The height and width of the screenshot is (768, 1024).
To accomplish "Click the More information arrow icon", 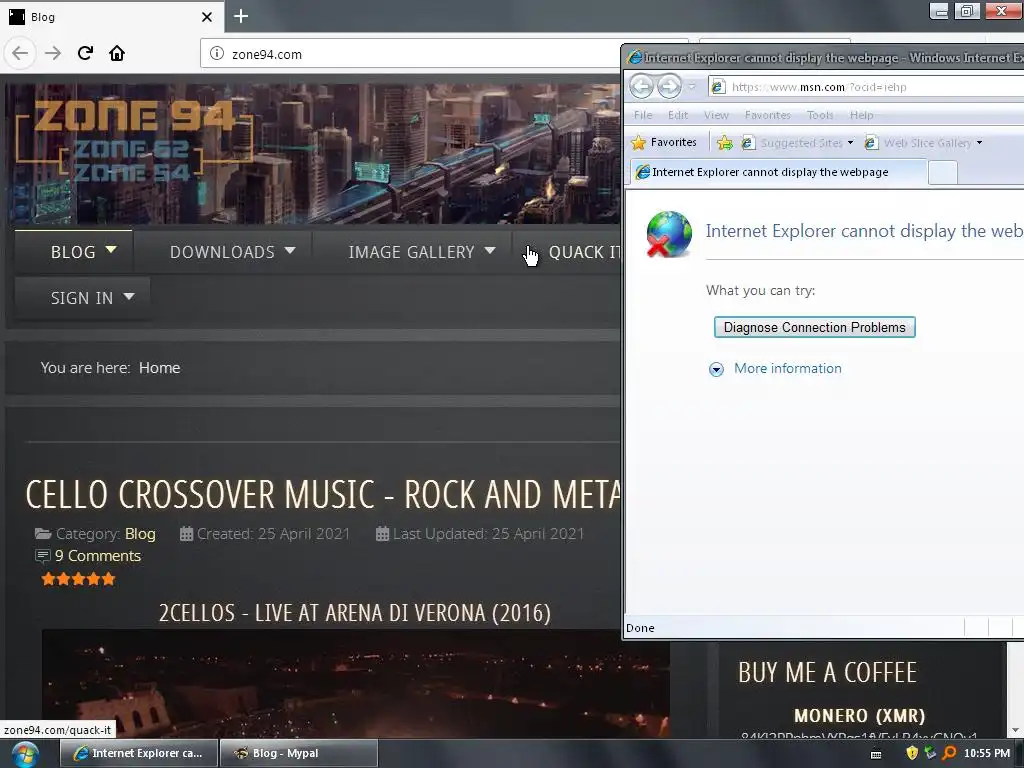I will pos(716,370).
